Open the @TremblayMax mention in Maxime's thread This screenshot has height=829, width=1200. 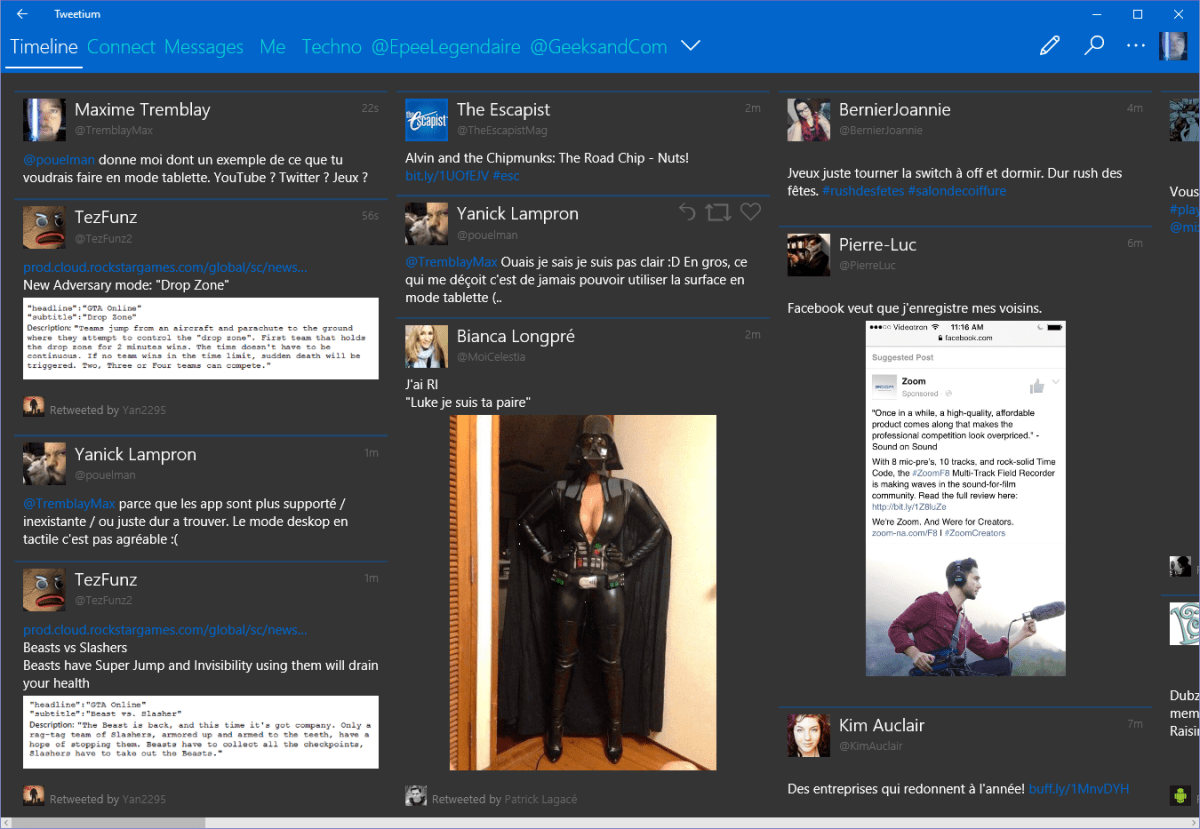pyautogui.click(x=68, y=504)
